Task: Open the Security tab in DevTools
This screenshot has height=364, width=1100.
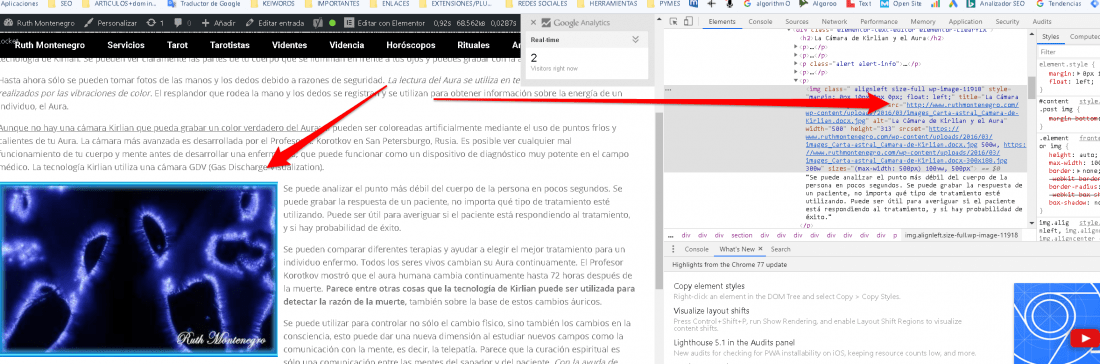Action: click(1007, 22)
